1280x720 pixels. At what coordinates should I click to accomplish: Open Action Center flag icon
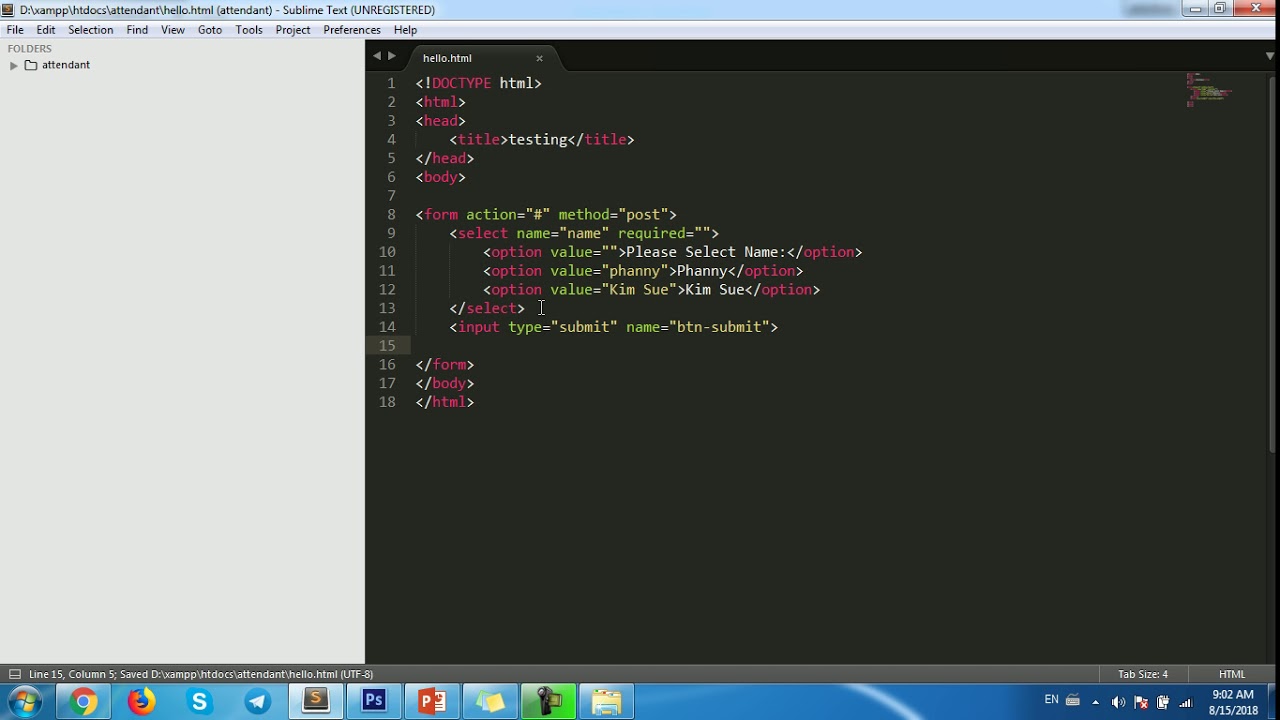tap(1141, 702)
